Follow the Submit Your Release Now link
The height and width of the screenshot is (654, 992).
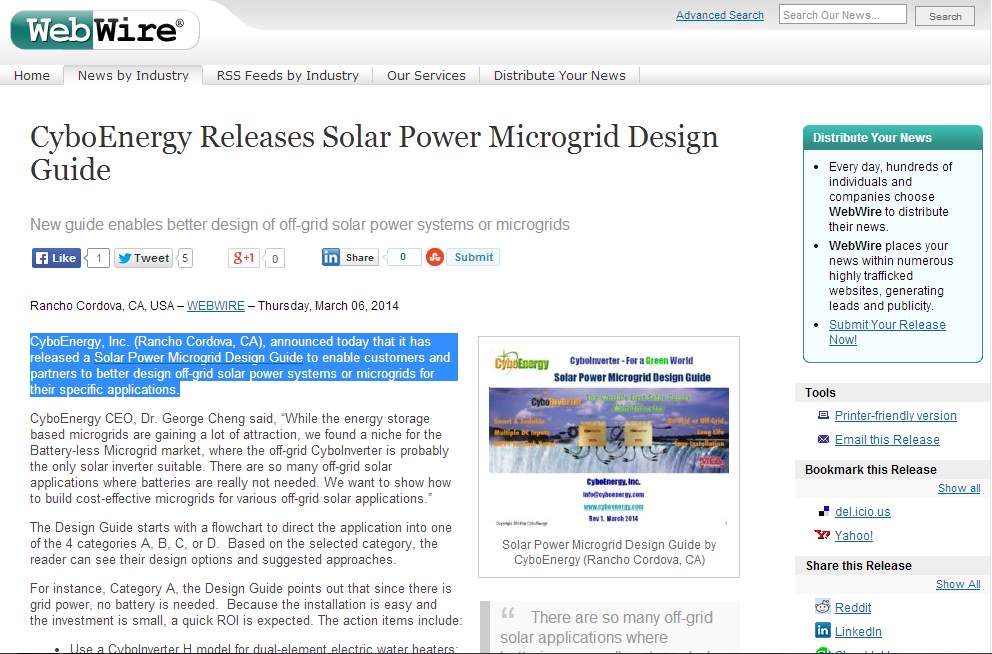(887, 332)
